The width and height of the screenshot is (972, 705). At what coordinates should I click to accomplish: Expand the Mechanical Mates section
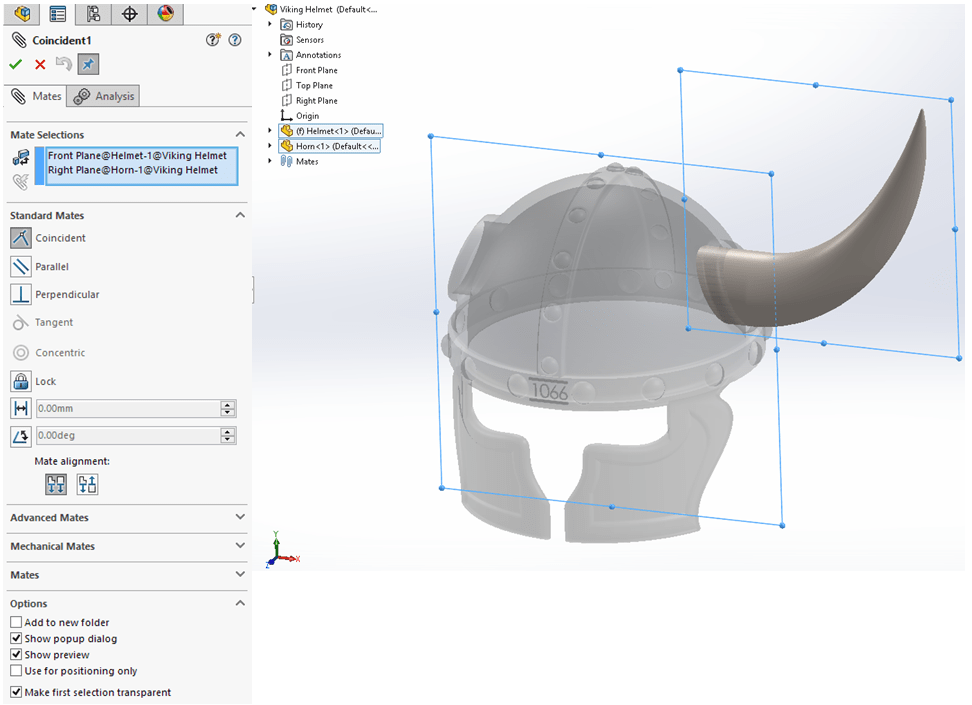239,546
